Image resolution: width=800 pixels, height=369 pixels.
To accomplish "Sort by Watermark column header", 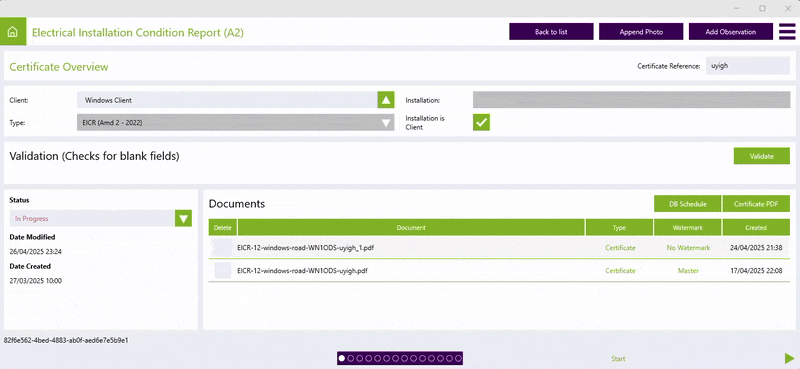I will point(688,228).
